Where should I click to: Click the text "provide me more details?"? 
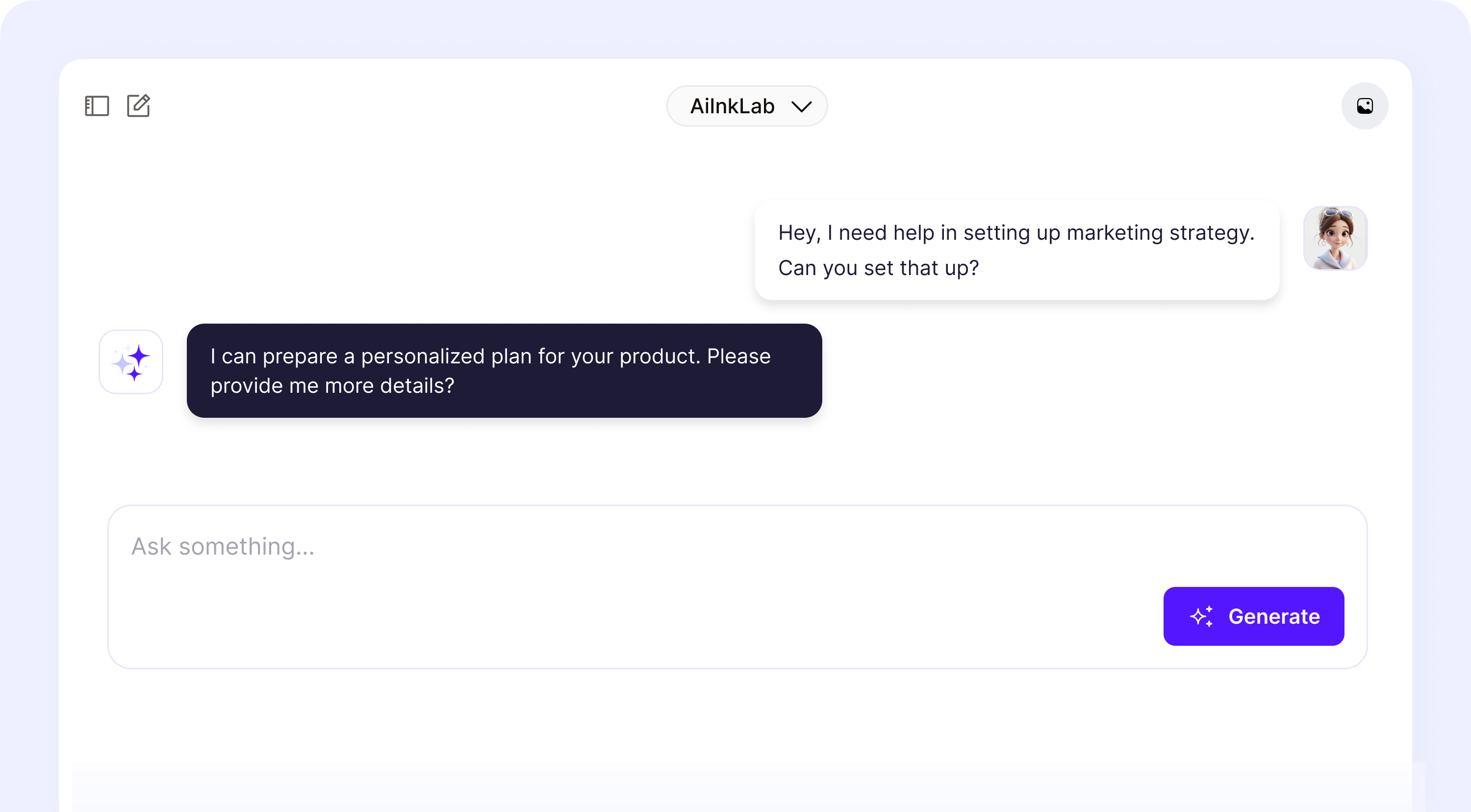click(332, 386)
